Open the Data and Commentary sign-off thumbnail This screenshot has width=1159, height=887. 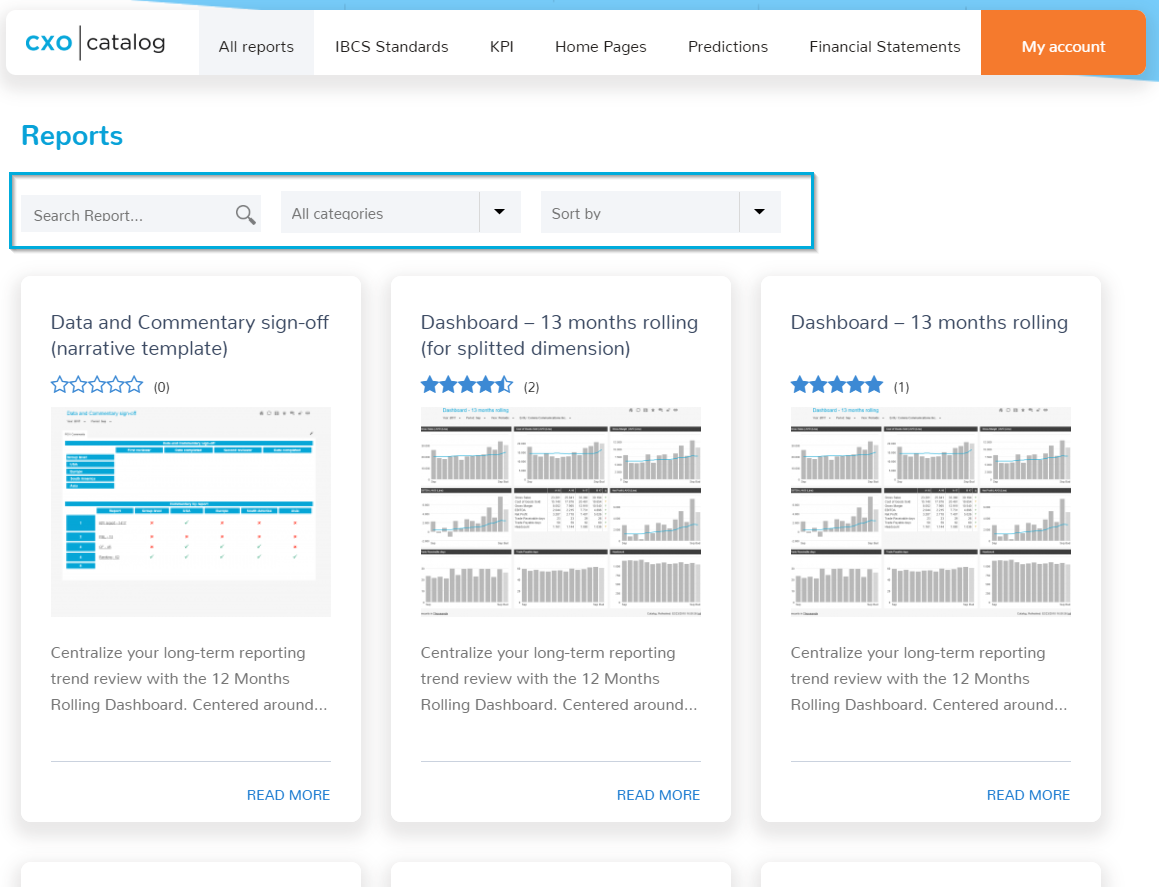(191, 512)
